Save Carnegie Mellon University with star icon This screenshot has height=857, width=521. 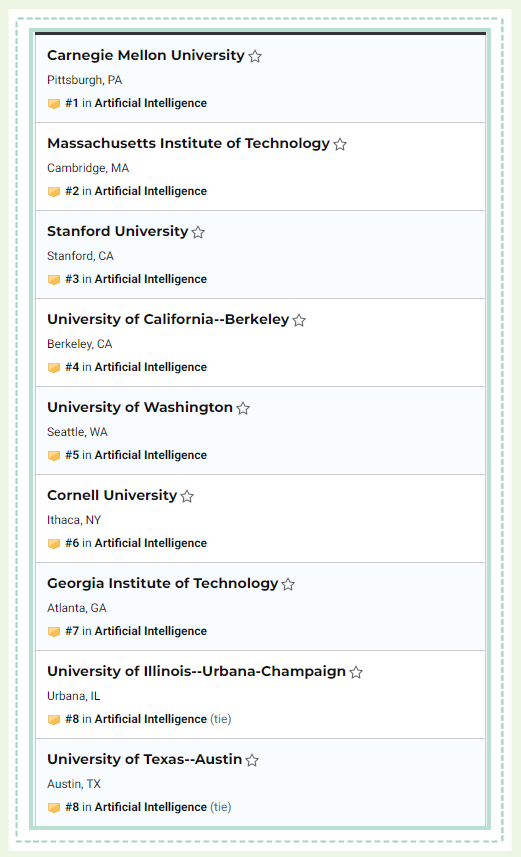coord(255,56)
